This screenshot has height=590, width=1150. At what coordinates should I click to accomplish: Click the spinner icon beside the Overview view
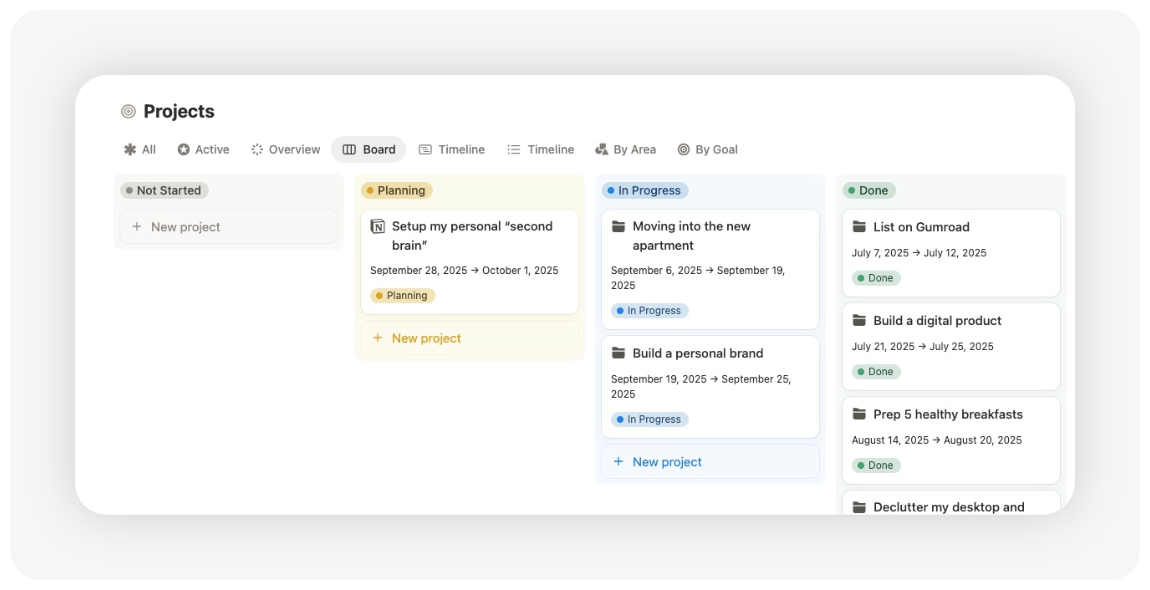pos(255,148)
